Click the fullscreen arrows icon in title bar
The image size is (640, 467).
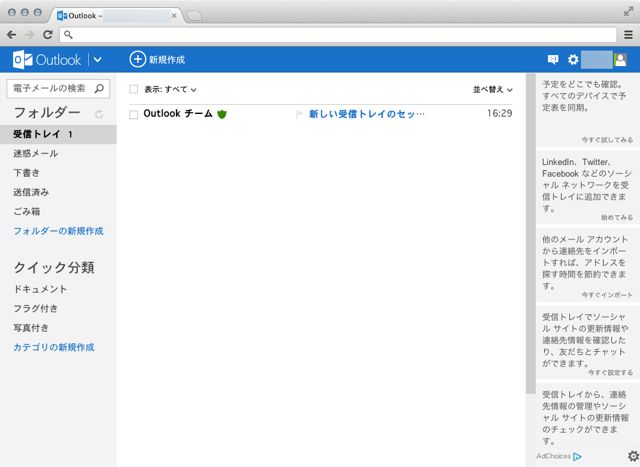(x=628, y=11)
